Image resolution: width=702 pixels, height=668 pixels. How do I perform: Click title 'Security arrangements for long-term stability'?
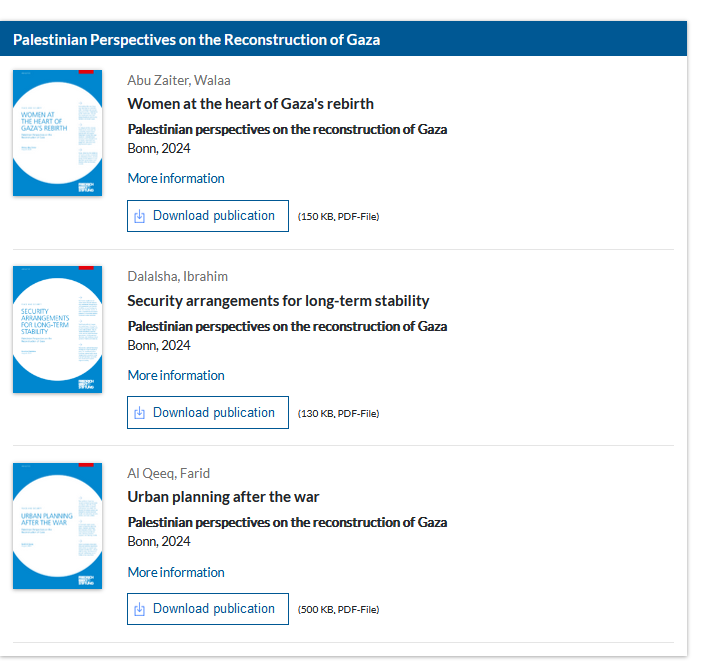(x=278, y=301)
